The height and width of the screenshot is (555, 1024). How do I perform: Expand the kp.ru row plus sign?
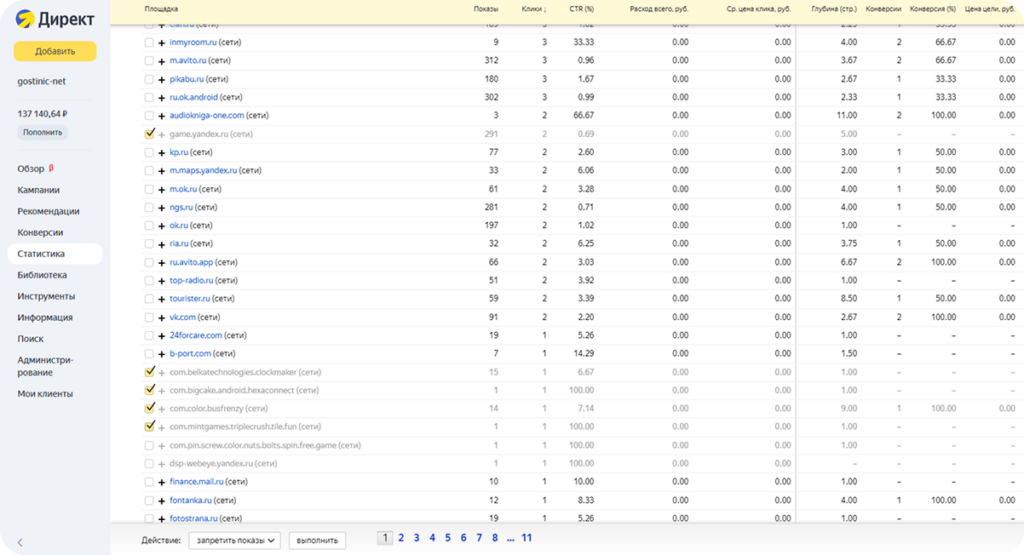pos(161,152)
